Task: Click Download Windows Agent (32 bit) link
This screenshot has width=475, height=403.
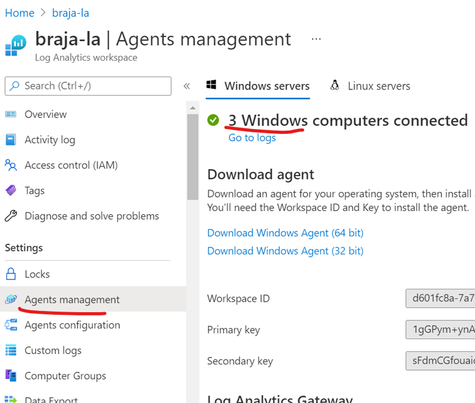Action: coord(285,251)
